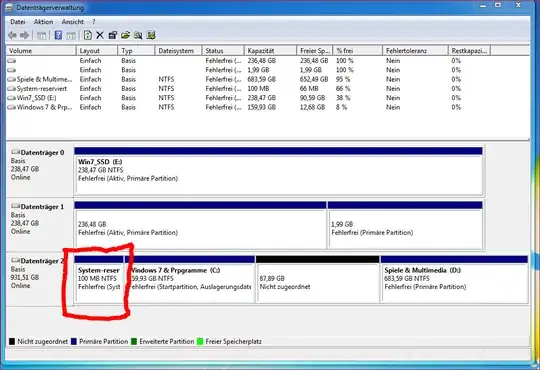Sort by the Volume column header

coord(41,51)
